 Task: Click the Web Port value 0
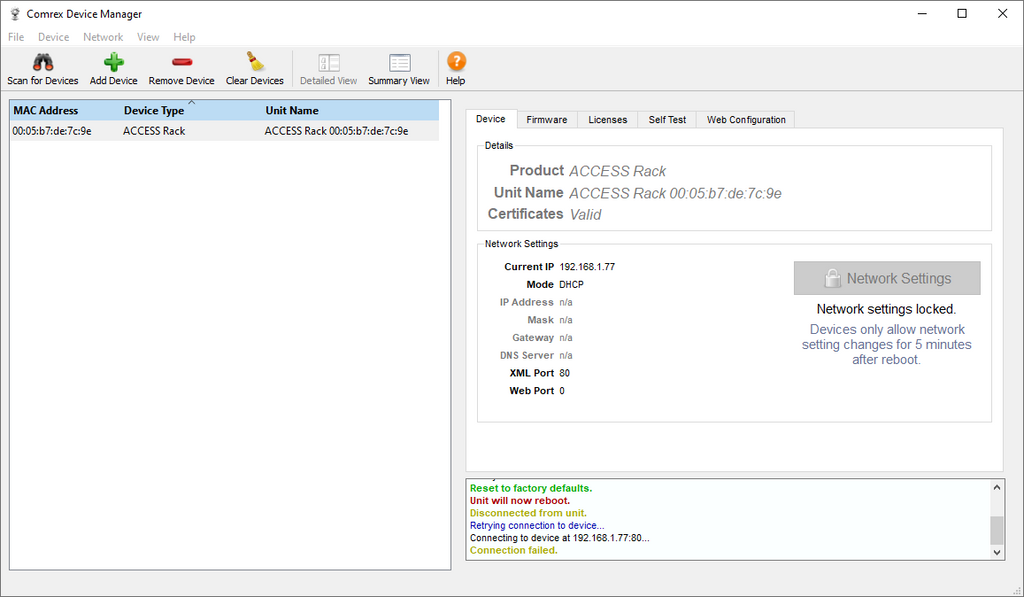point(562,391)
